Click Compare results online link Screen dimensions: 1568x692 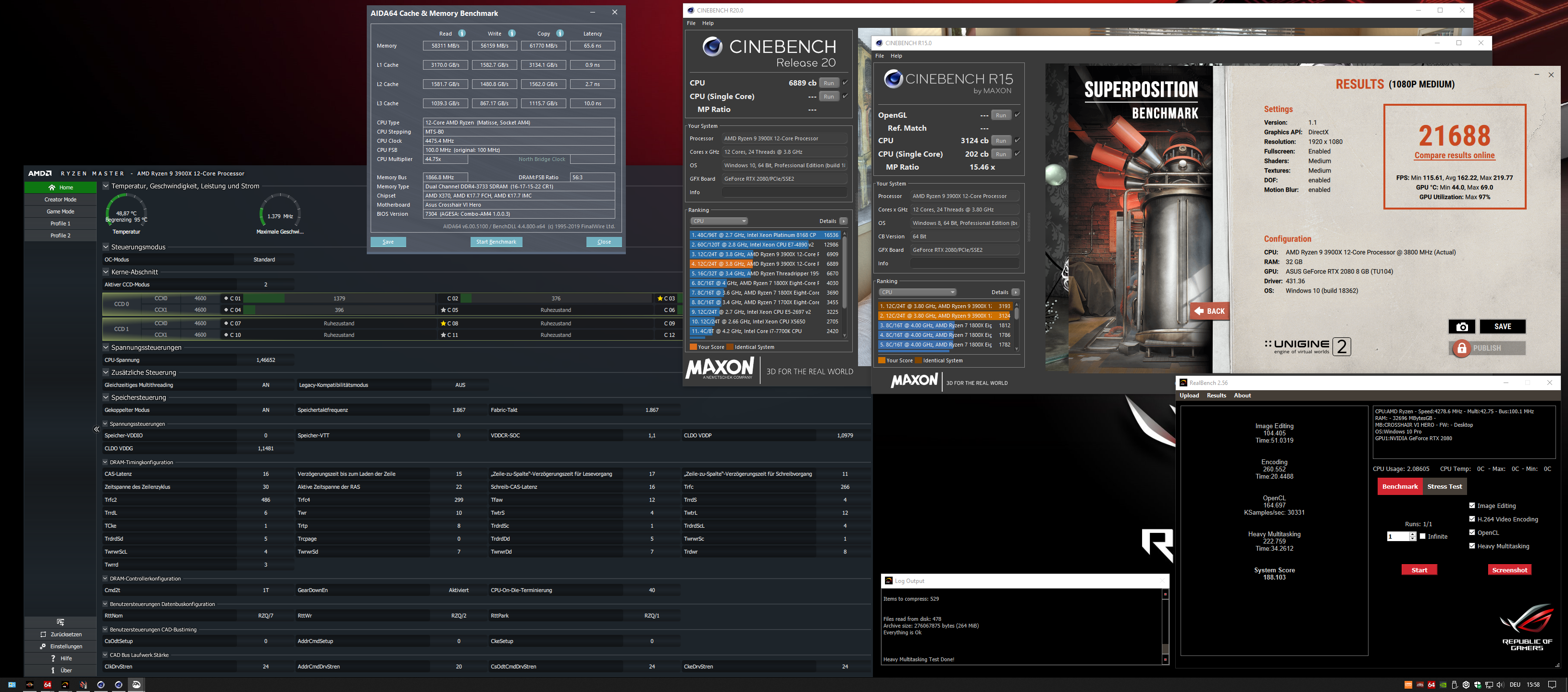1454,155
